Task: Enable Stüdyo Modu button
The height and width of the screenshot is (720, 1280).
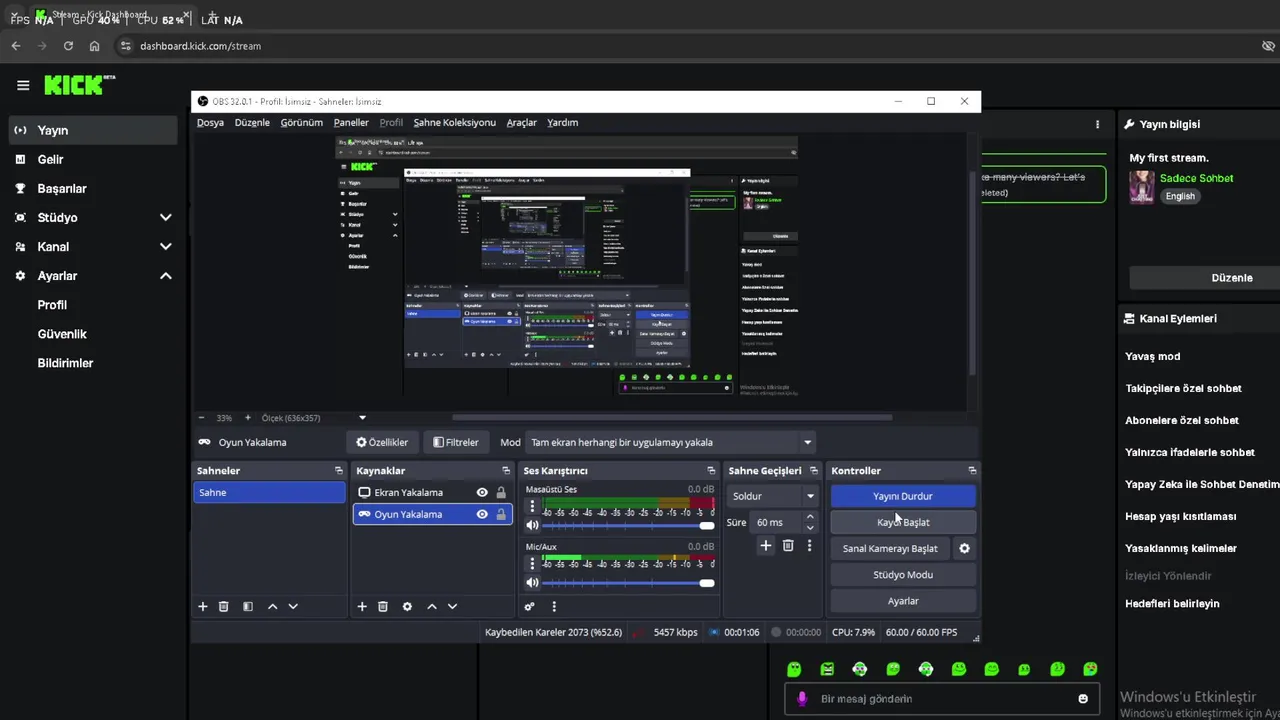Action: (x=903, y=575)
